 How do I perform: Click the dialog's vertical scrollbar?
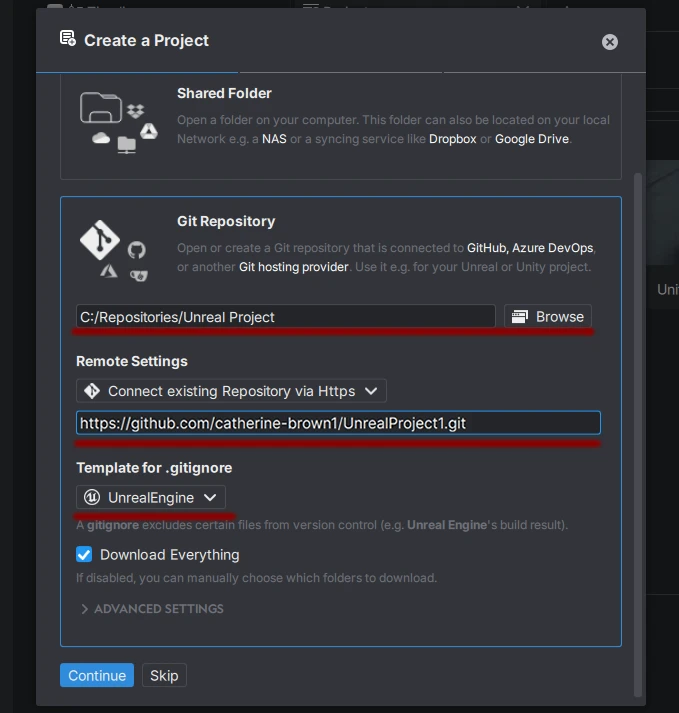pos(638,434)
